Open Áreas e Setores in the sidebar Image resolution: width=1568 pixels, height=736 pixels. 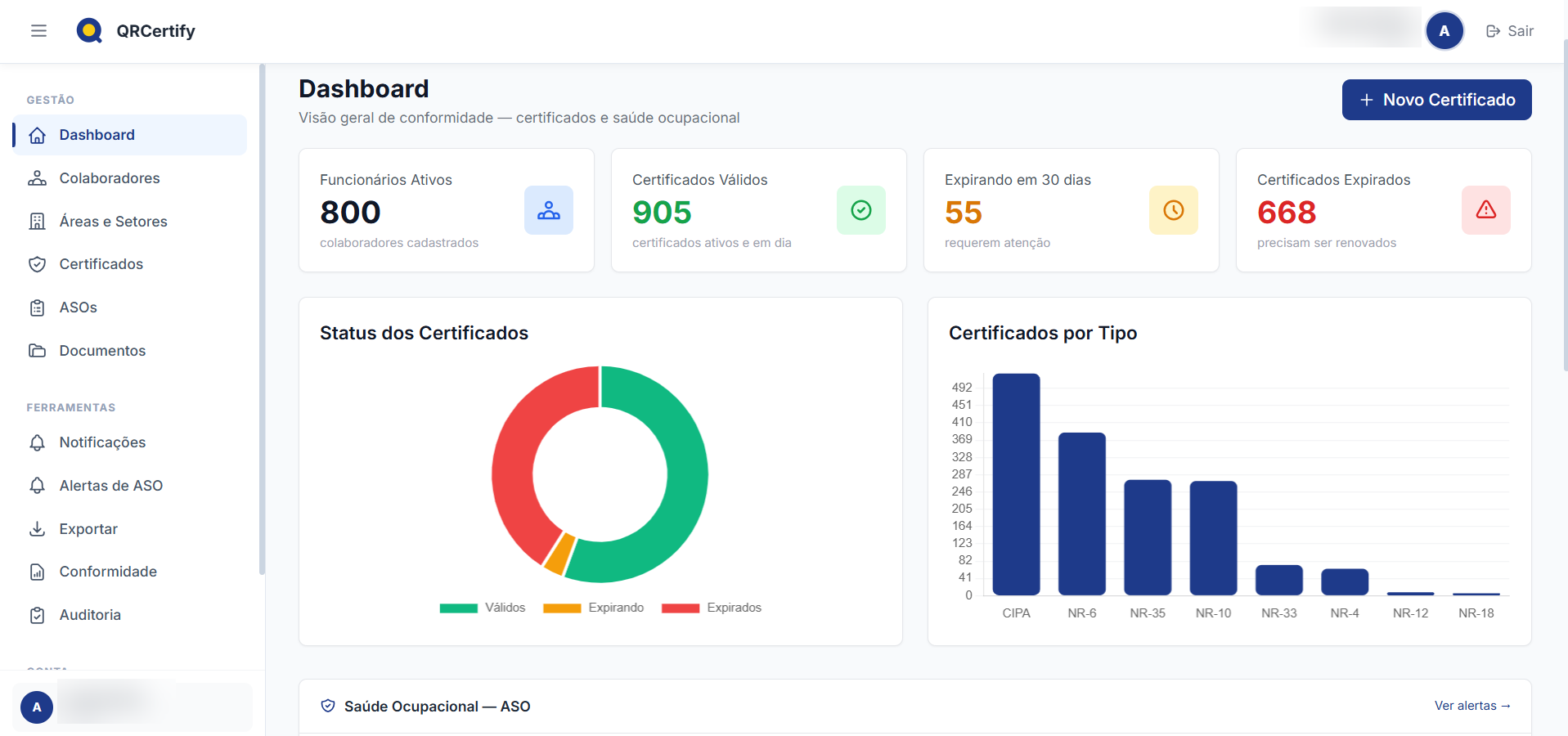(129, 222)
